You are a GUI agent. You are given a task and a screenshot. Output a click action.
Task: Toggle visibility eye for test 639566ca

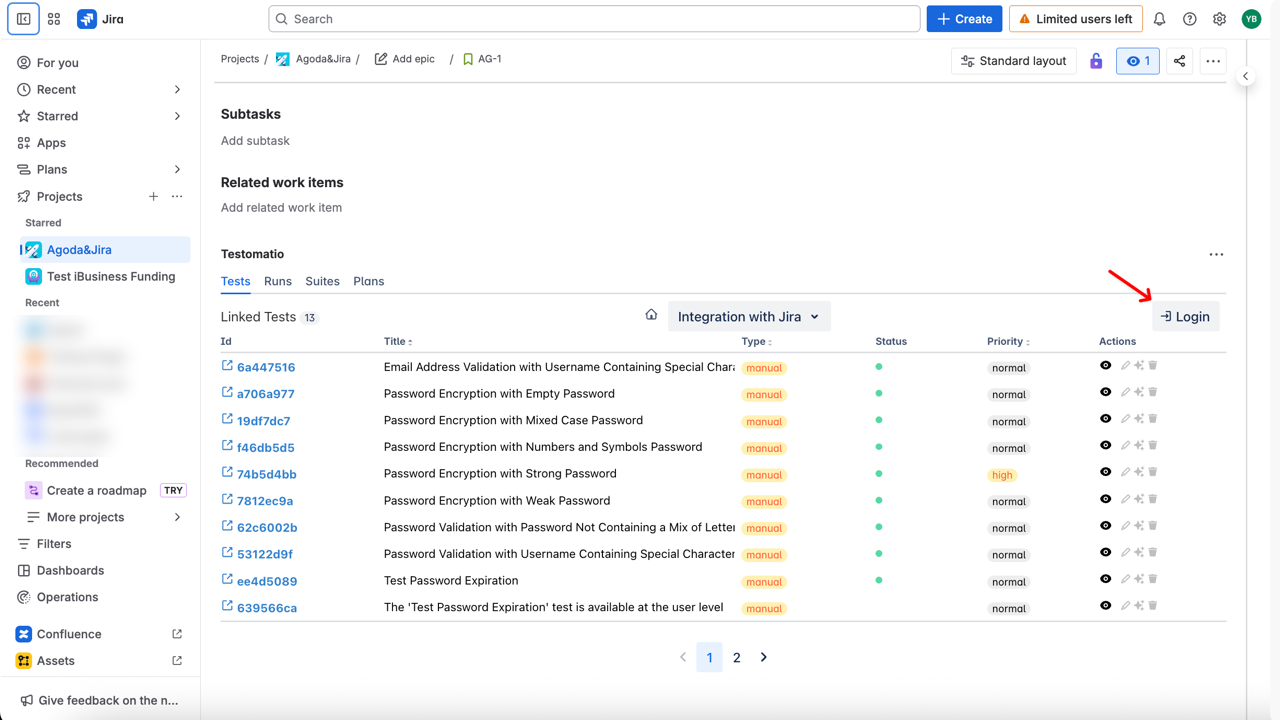pyautogui.click(x=1106, y=605)
